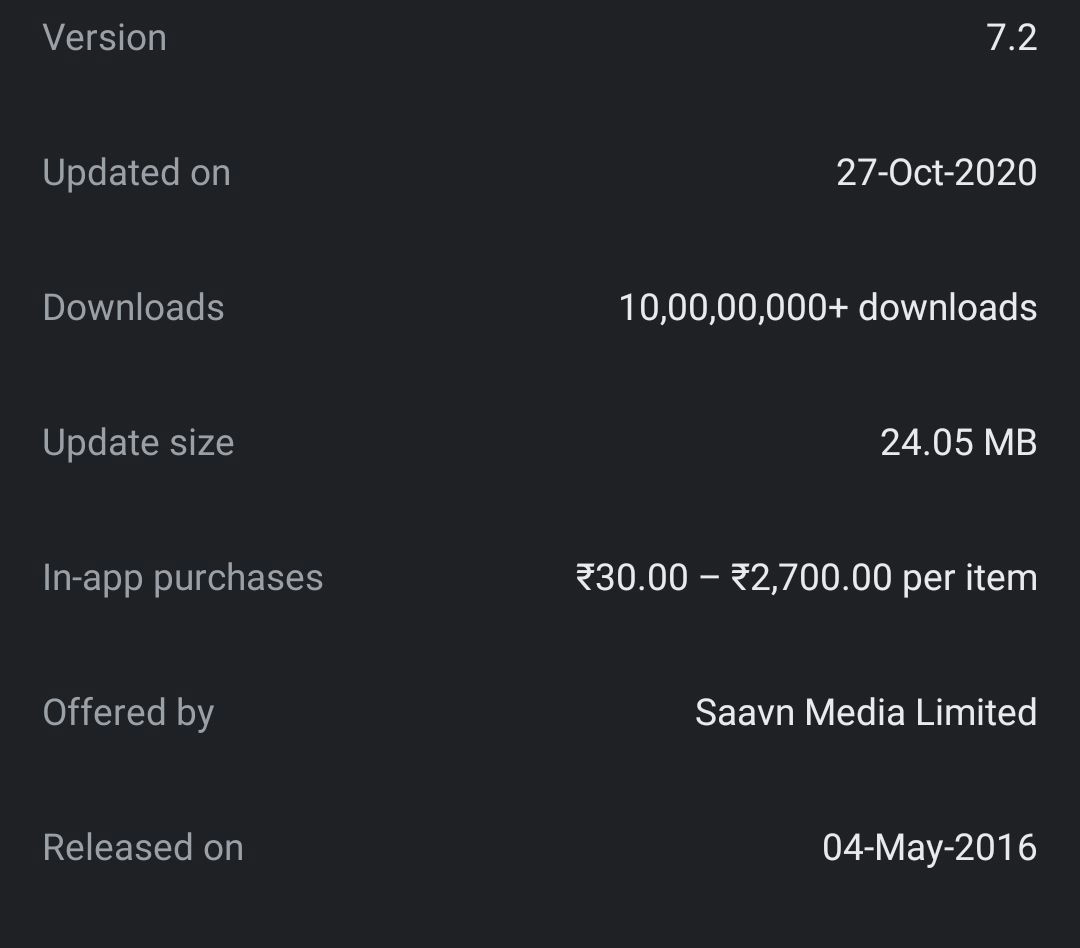
Task: Select the 10,00,00,000+ downloads count
Action: click(x=827, y=307)
